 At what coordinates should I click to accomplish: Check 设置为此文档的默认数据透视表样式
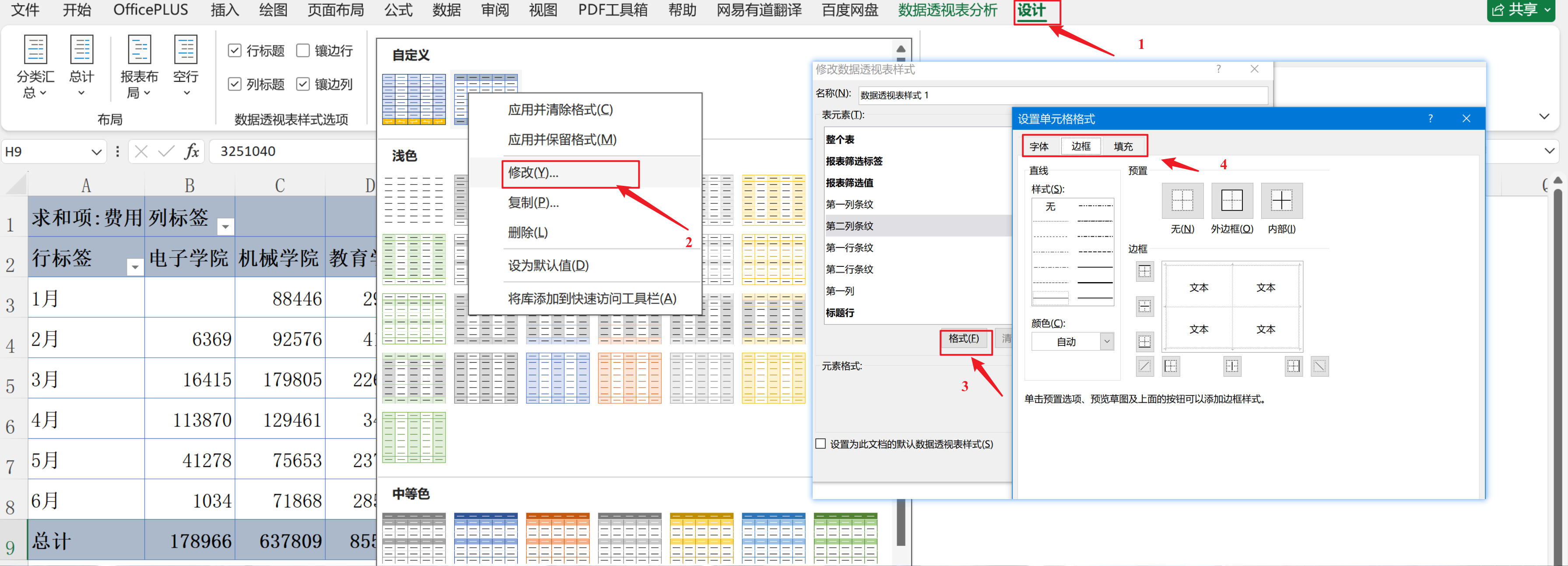pyautogui.click(x=821, y=444)
